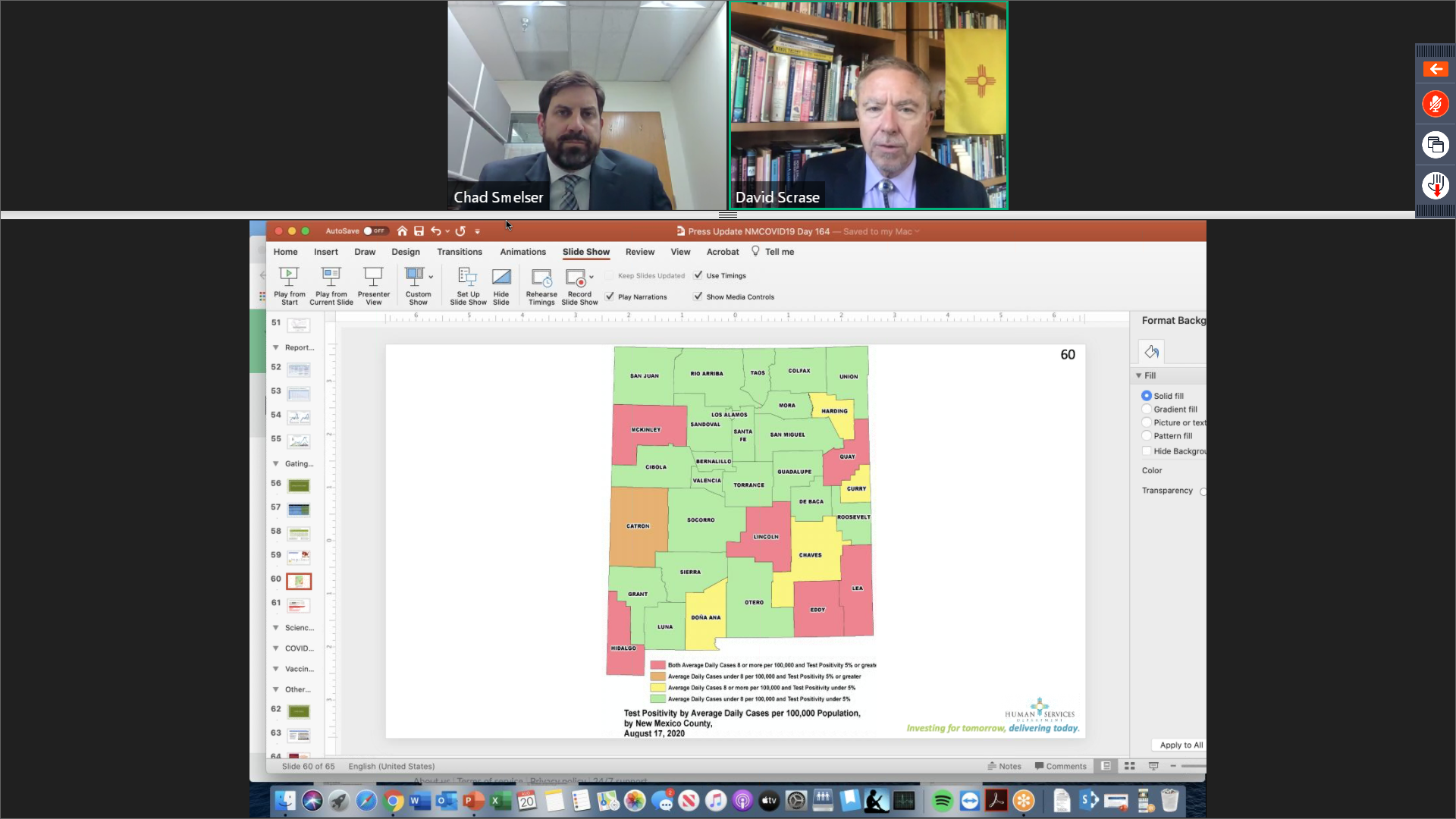Uncheck Show Media Controls
Viewport: 1456px width, 819px height.
698,297
